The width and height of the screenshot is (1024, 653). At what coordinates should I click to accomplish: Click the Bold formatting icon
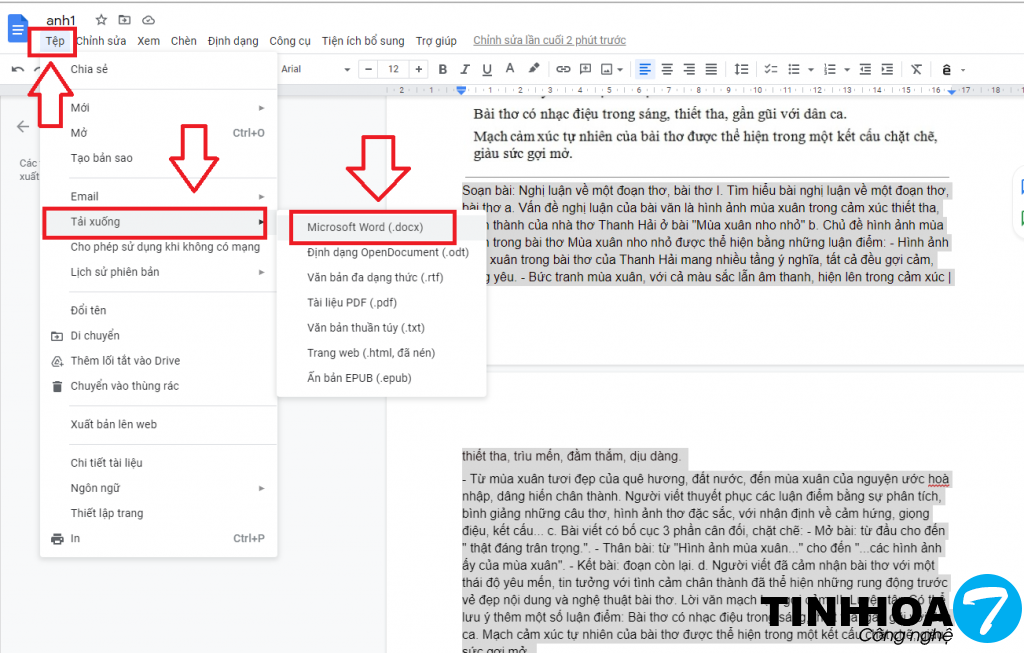[442, 69]
